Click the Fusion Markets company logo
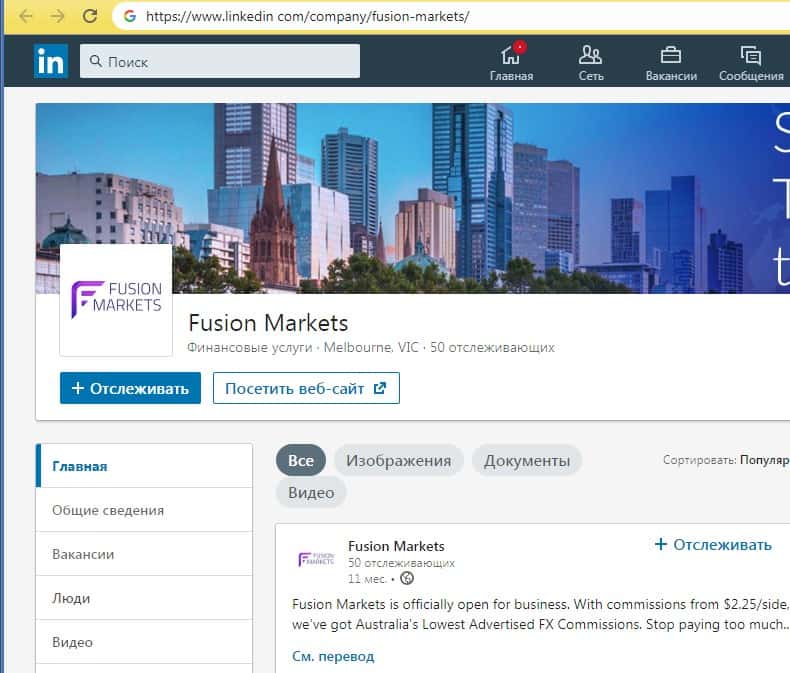This screenshot has height=673, width=790. (x=116, y=300)
